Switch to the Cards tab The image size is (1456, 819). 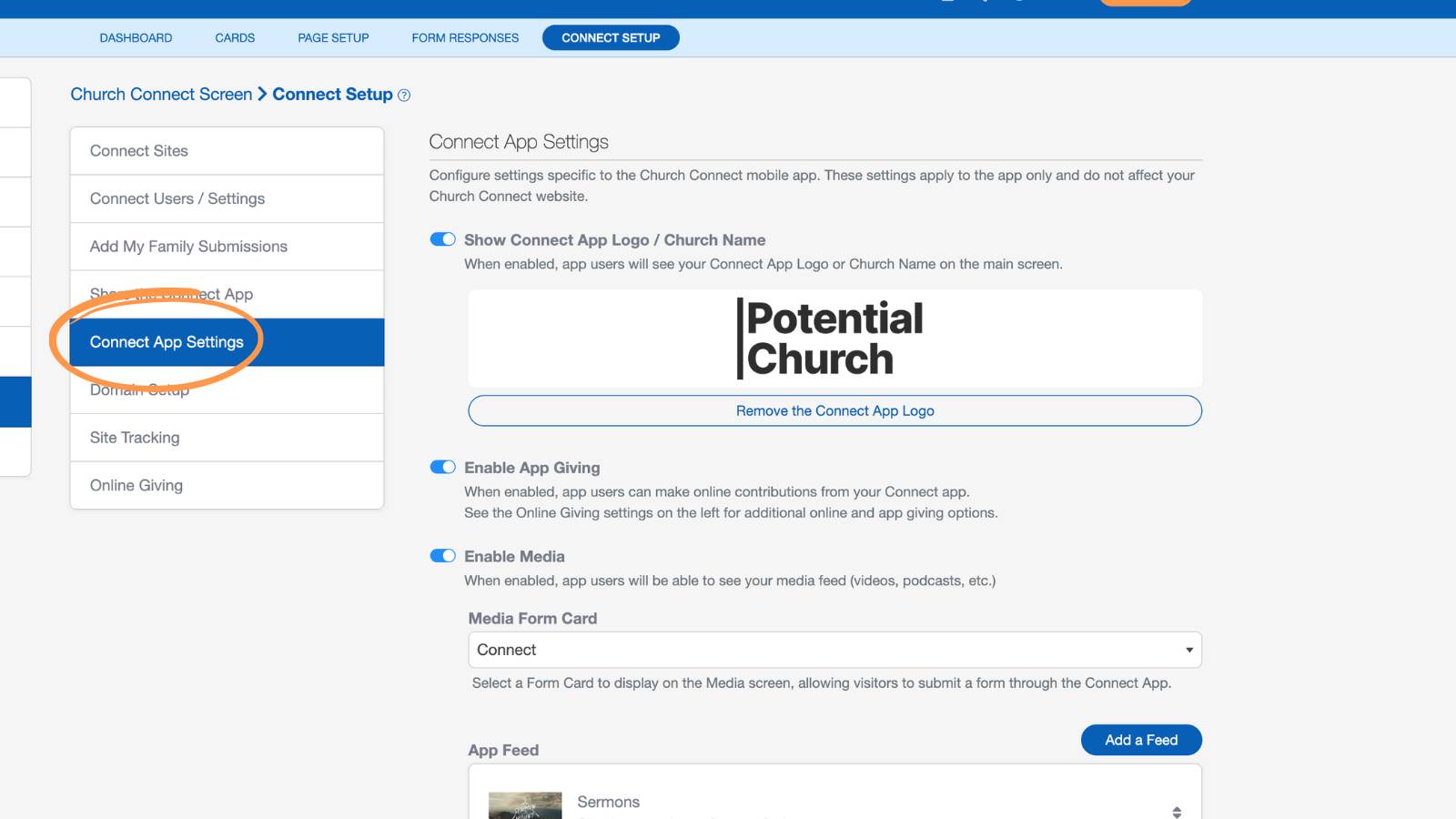(x=235, y=38)
